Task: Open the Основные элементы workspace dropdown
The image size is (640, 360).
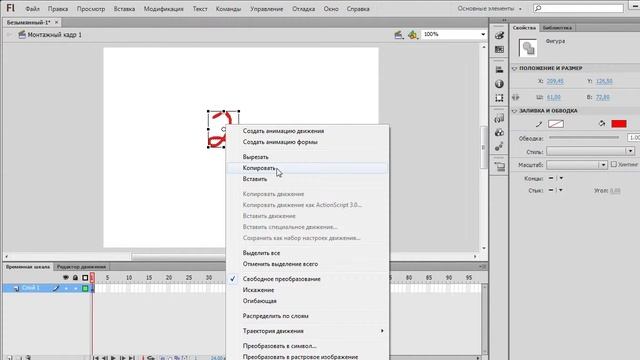Action: (489, 9)
